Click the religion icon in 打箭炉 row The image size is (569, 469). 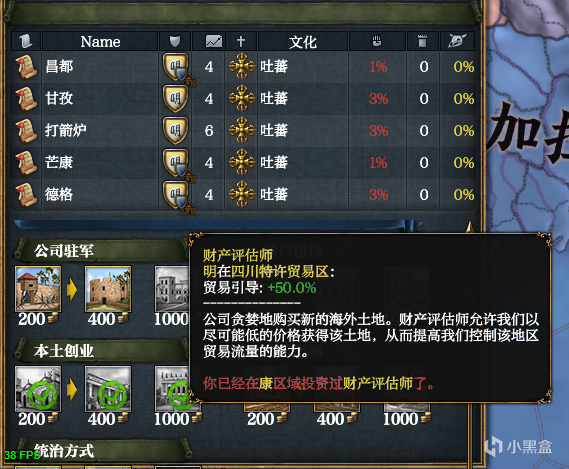tap(242, 130)
